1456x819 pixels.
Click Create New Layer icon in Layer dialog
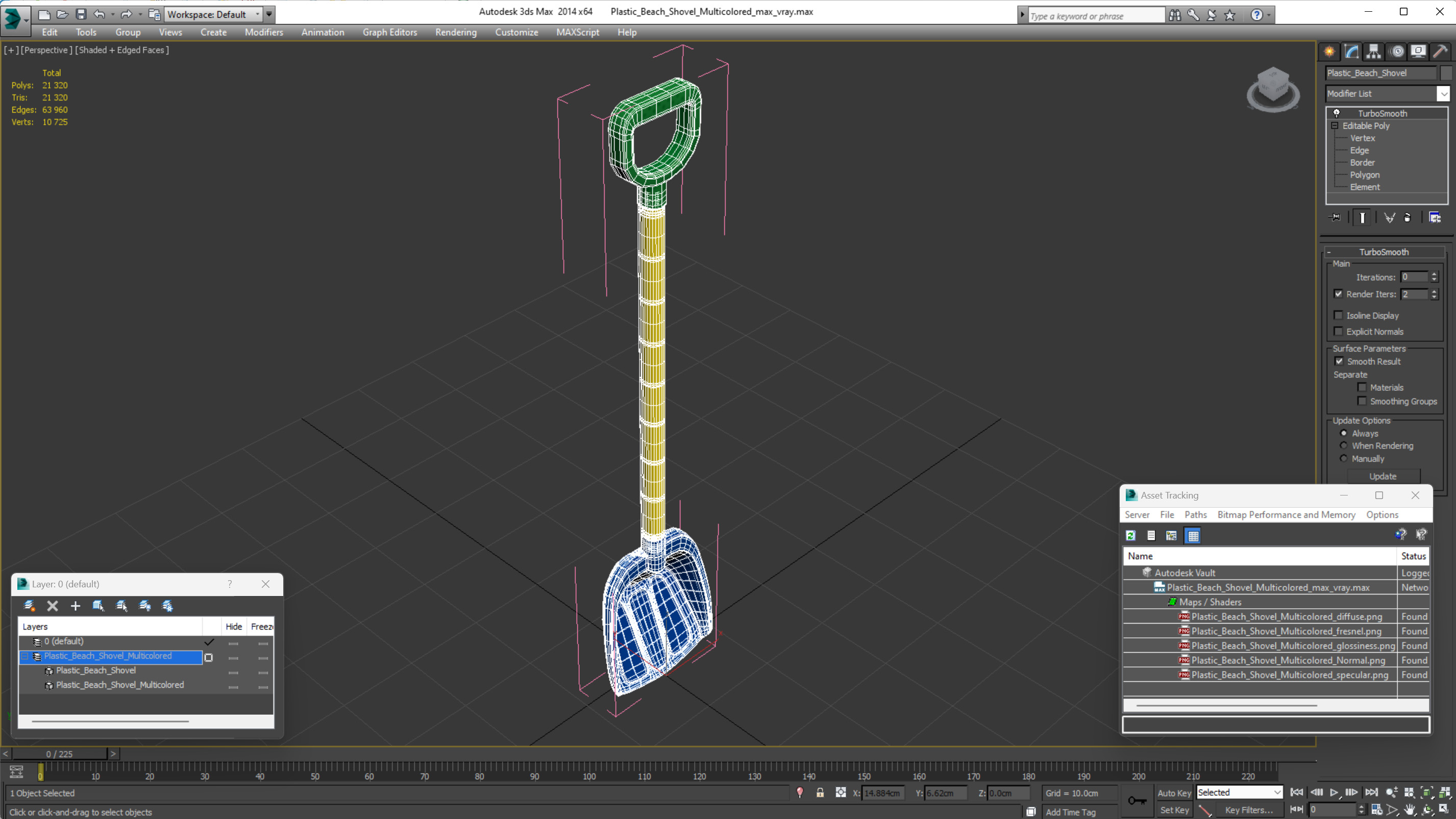(30, 606)
